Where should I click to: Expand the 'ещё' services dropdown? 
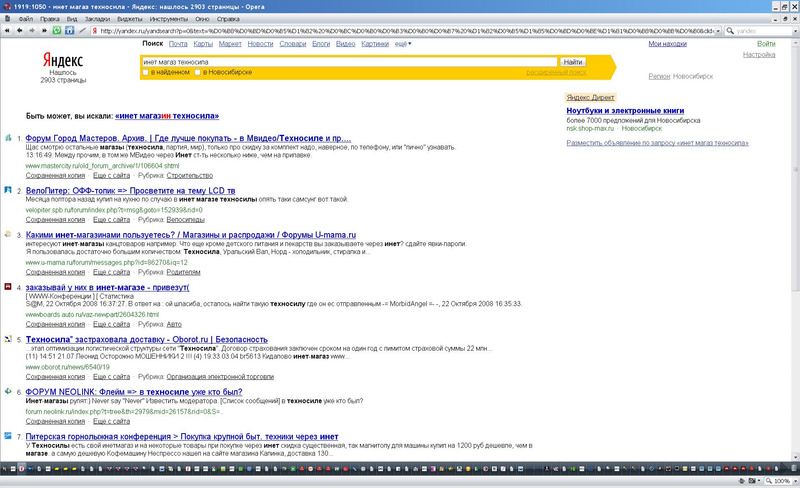(403, 44)
